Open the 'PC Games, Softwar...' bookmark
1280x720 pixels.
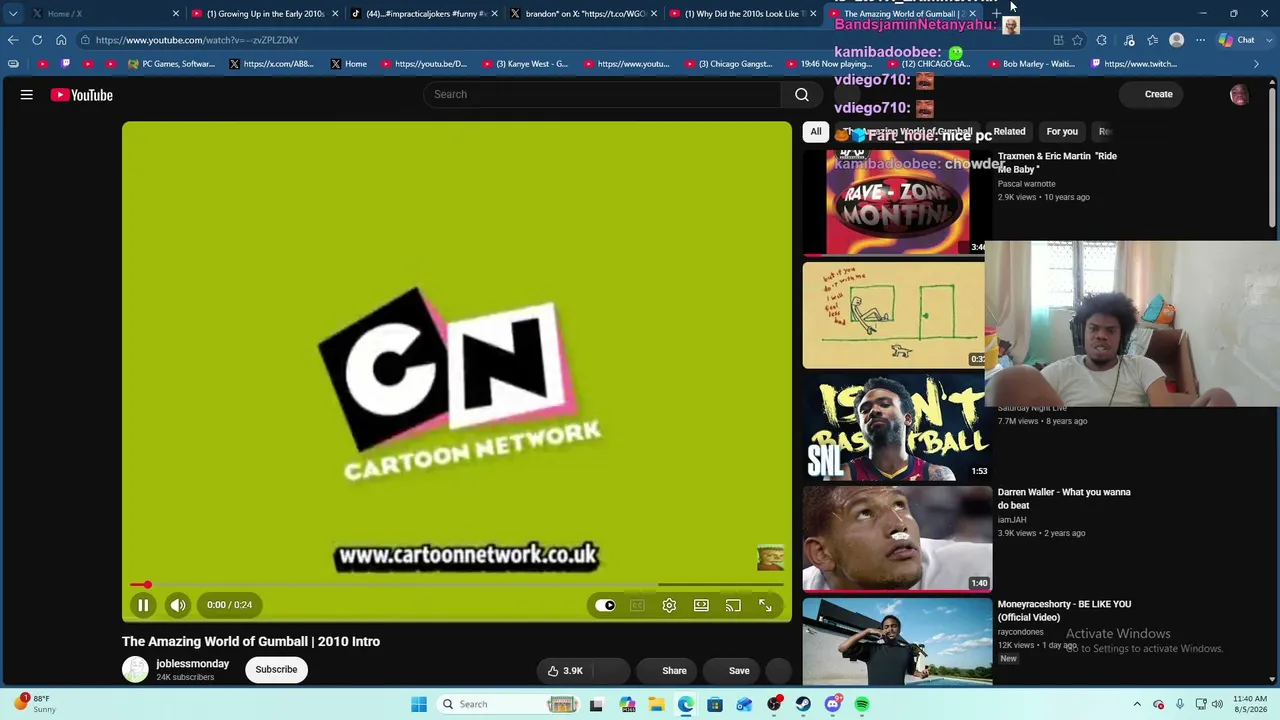(x=172, y=64)
